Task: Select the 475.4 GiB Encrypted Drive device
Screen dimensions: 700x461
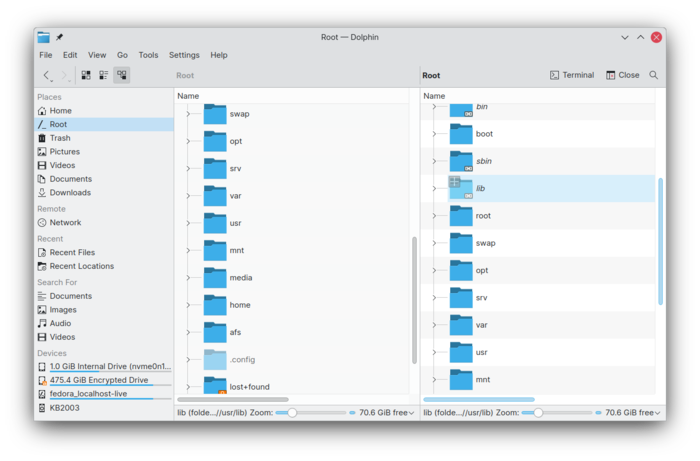Action: pyautogui.click(x=99, y=380)
